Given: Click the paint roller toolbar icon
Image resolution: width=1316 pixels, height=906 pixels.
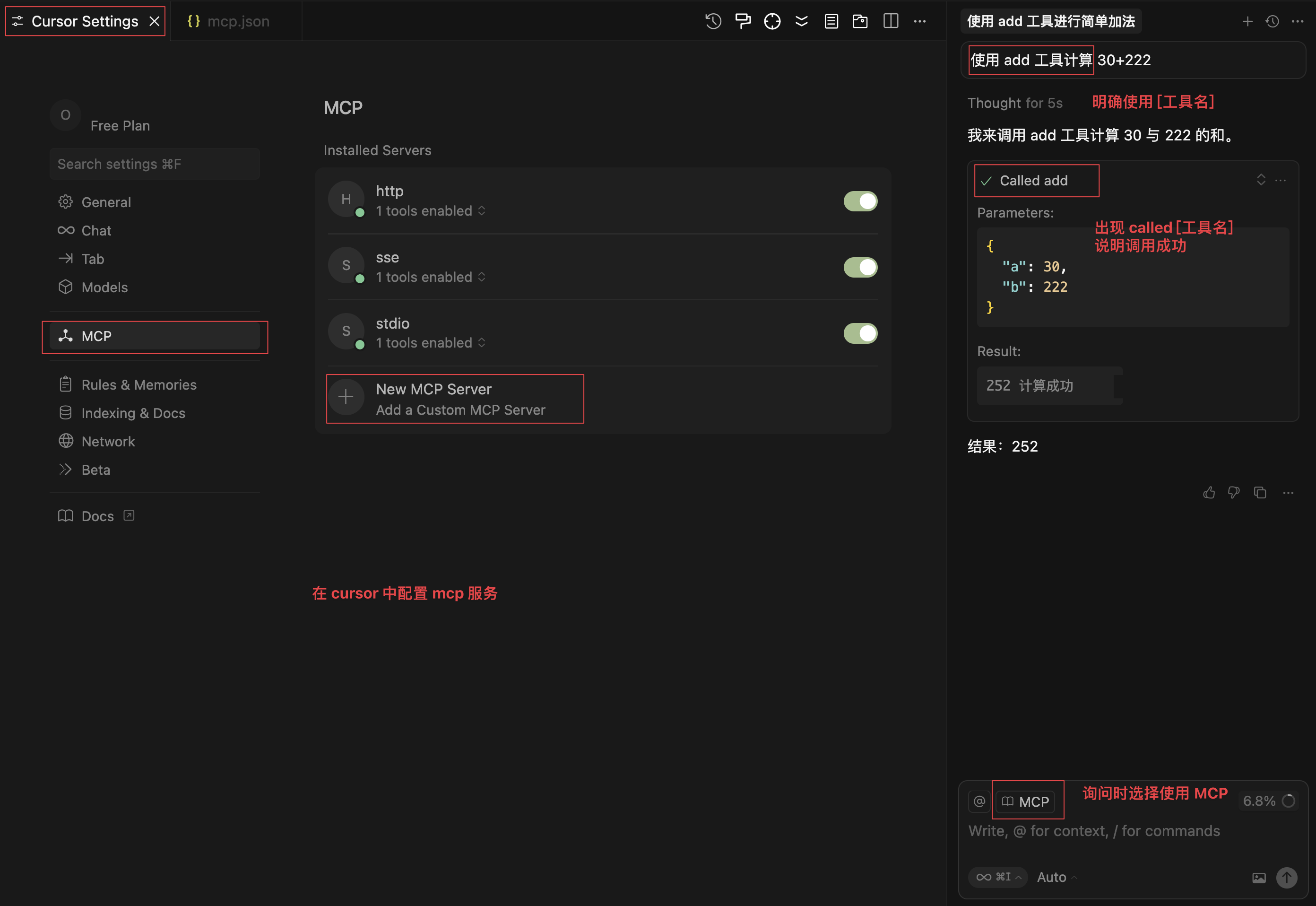Looking at the screenshot, I should coord(743,22).
